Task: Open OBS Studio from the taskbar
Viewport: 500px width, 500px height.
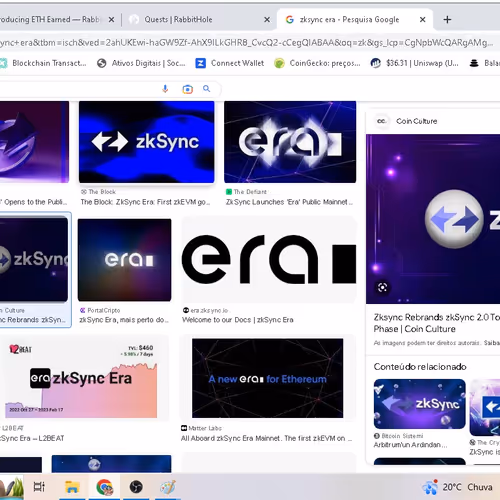Action: (x=136, y=487)
